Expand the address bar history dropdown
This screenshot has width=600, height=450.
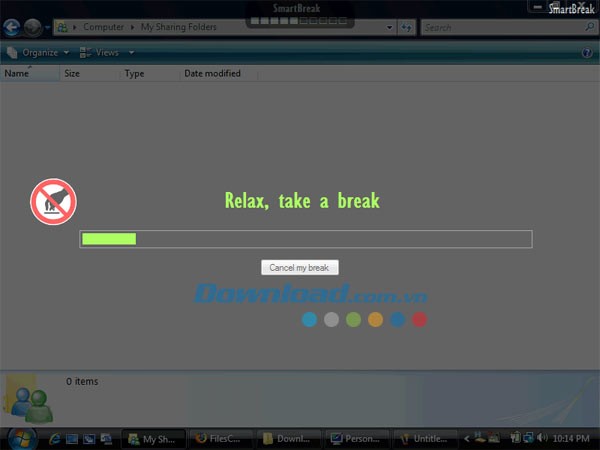[389, 28]
